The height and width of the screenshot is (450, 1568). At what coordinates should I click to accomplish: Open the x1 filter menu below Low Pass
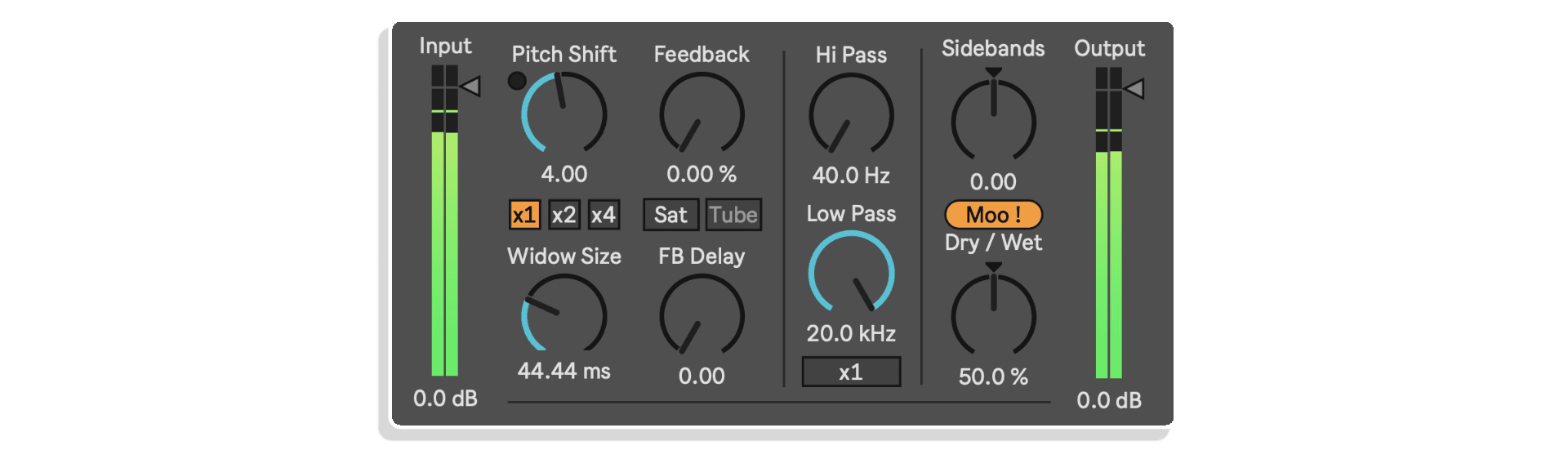851,372
